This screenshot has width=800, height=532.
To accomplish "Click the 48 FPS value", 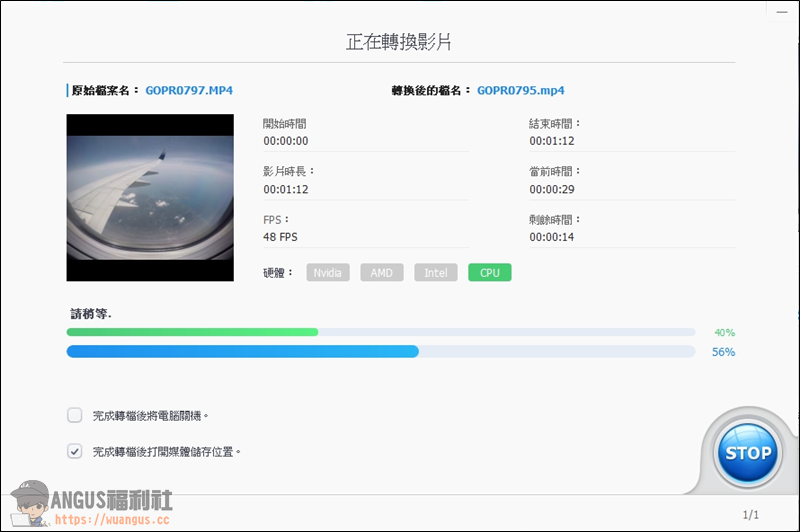I will 280,237.
